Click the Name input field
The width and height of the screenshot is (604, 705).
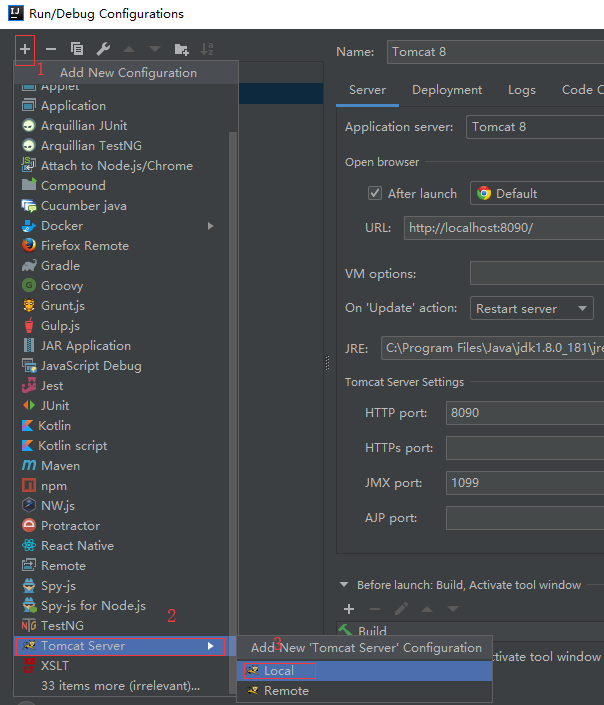tap(495, 52)
